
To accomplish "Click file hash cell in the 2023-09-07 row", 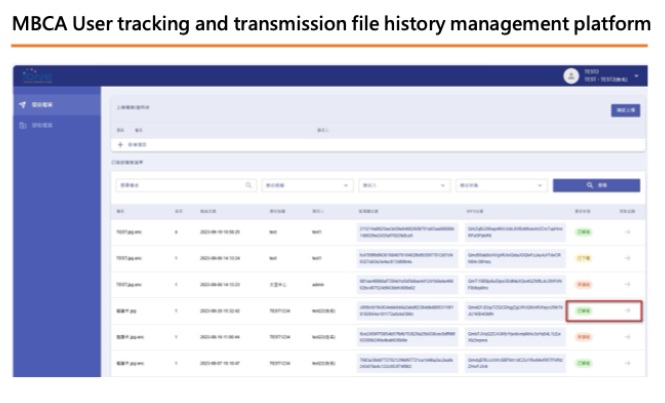I will [407, 363].
